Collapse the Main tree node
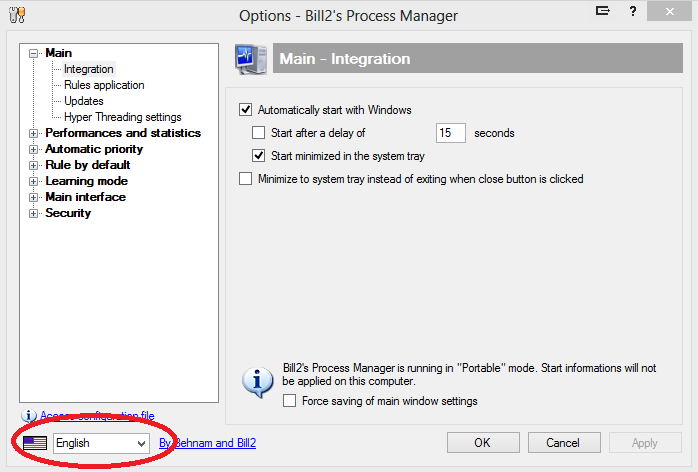The width and height of the screenshot is (698, 472). click(x=35, y=53)
